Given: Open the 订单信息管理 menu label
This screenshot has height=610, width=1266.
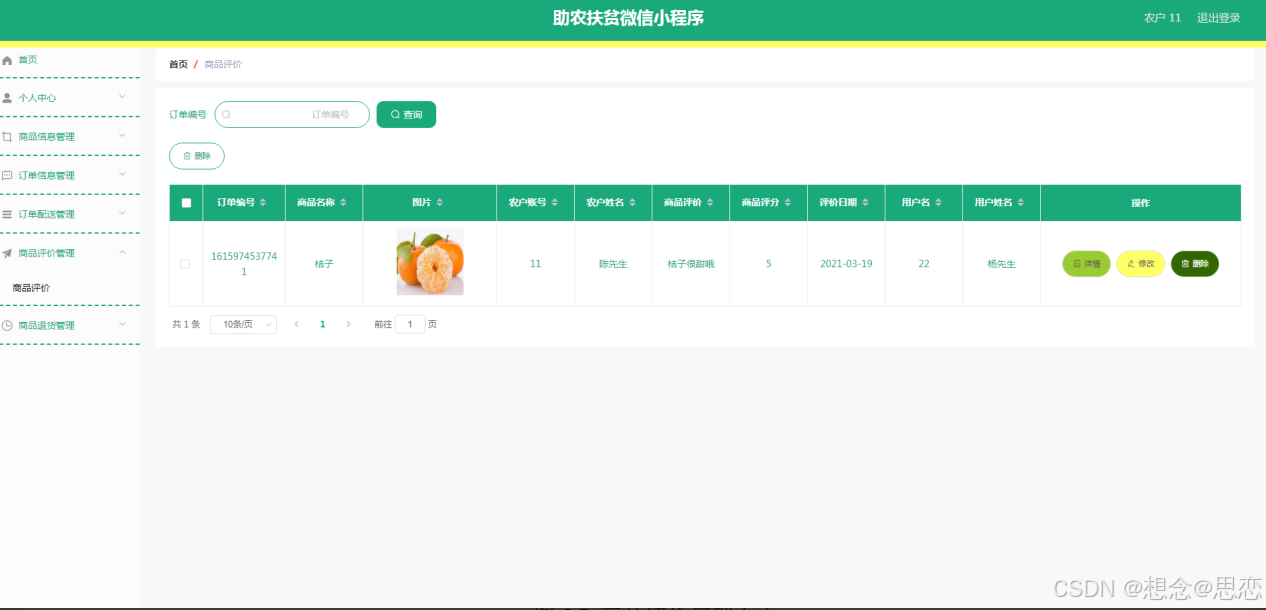Looking at the screenshot, I should pyautogui.click(x=46, y=176).
